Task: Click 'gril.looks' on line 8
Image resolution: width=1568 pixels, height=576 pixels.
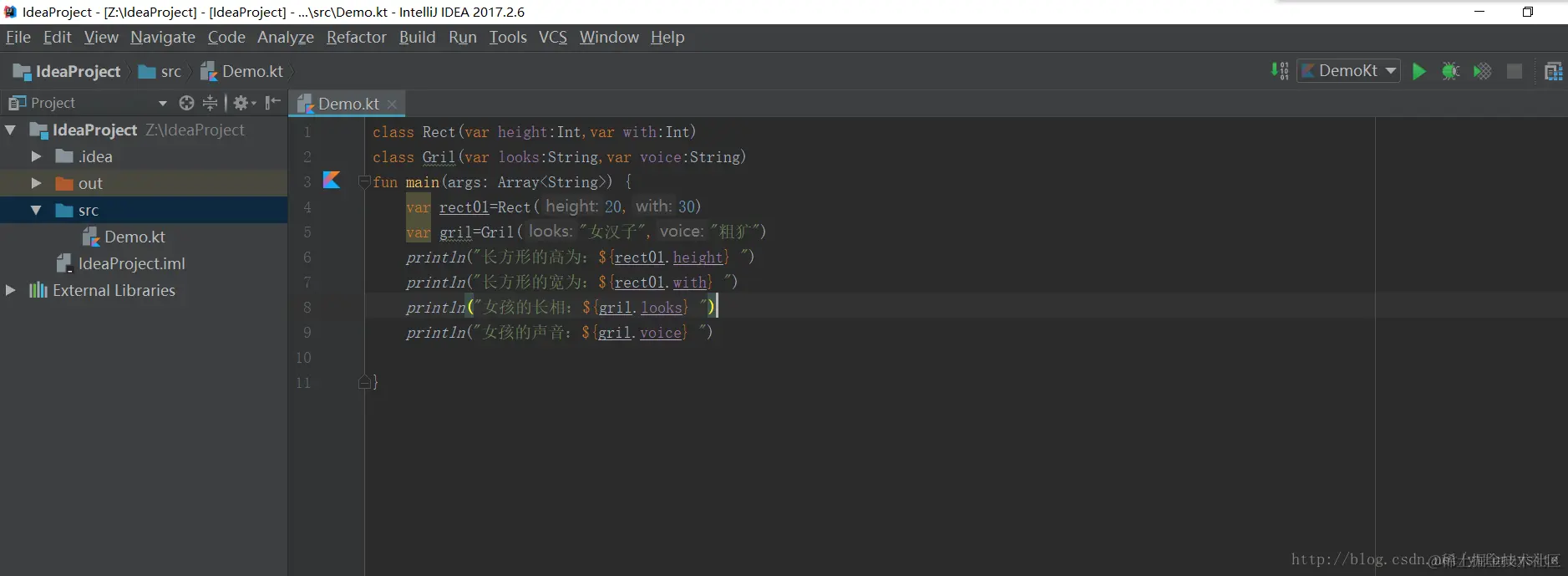Action: coord(640,308)
